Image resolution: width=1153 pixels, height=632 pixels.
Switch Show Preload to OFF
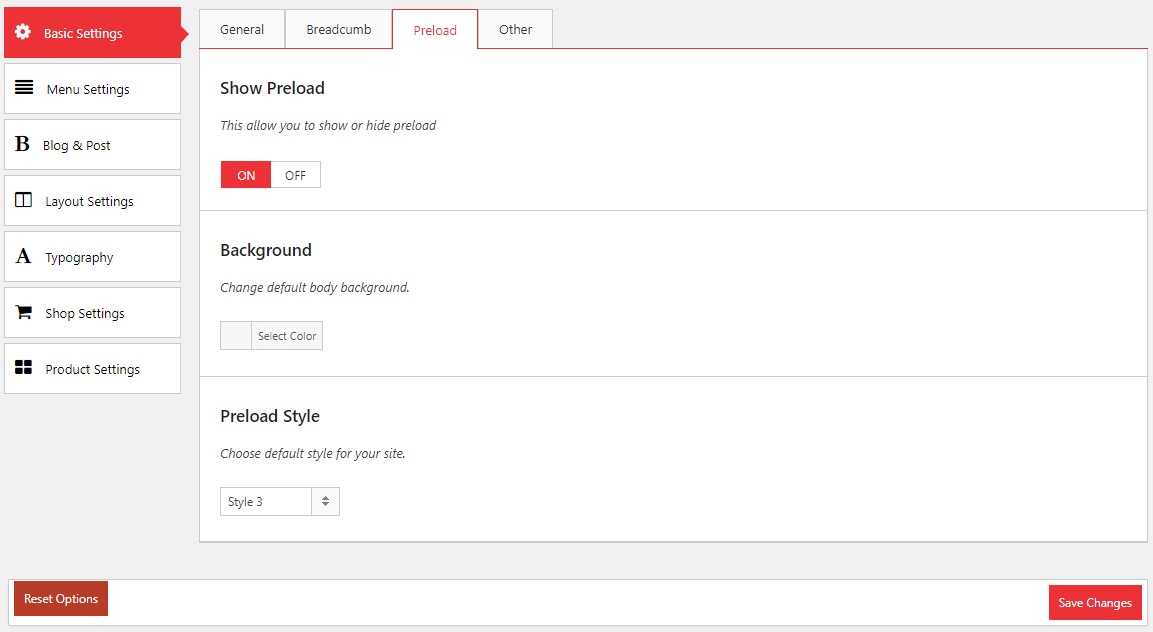point(295,175)
